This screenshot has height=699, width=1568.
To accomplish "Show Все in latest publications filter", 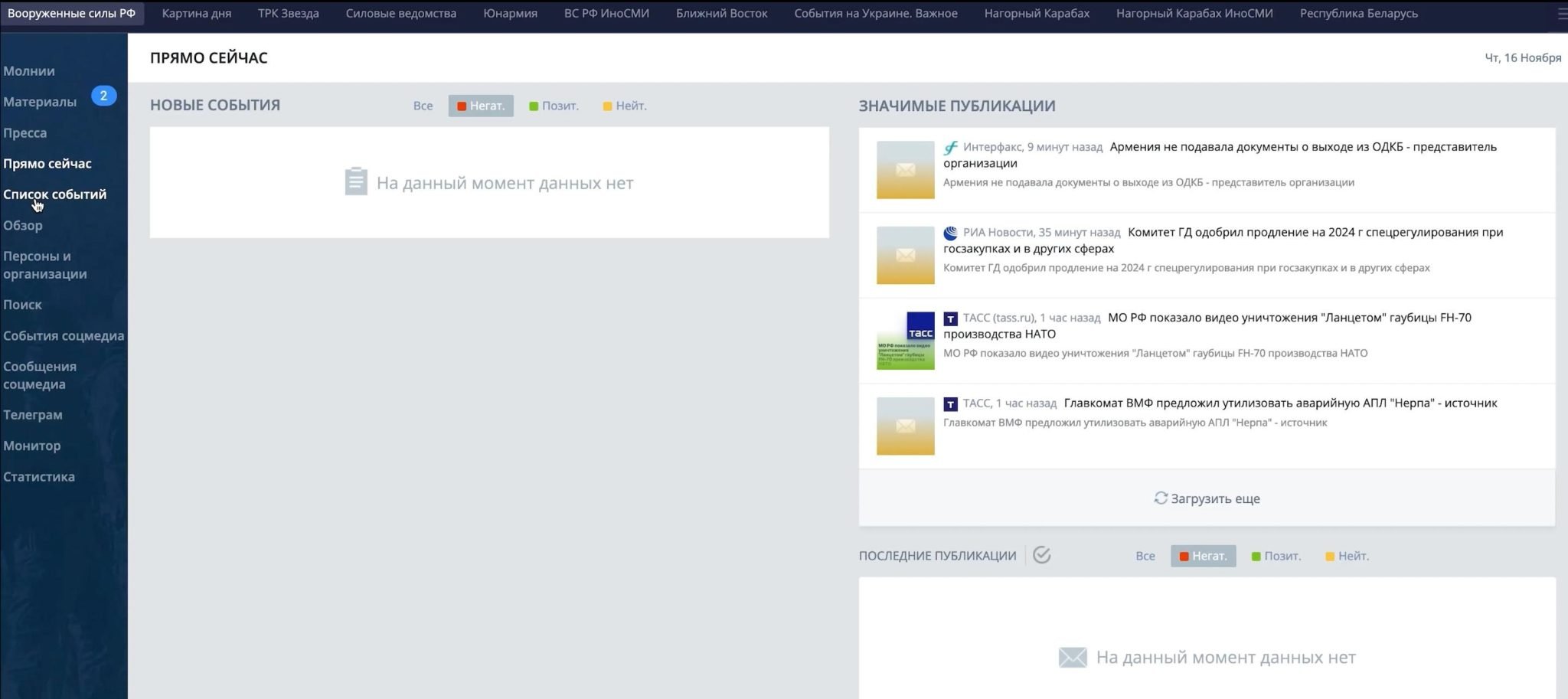I will [1145, 556].
